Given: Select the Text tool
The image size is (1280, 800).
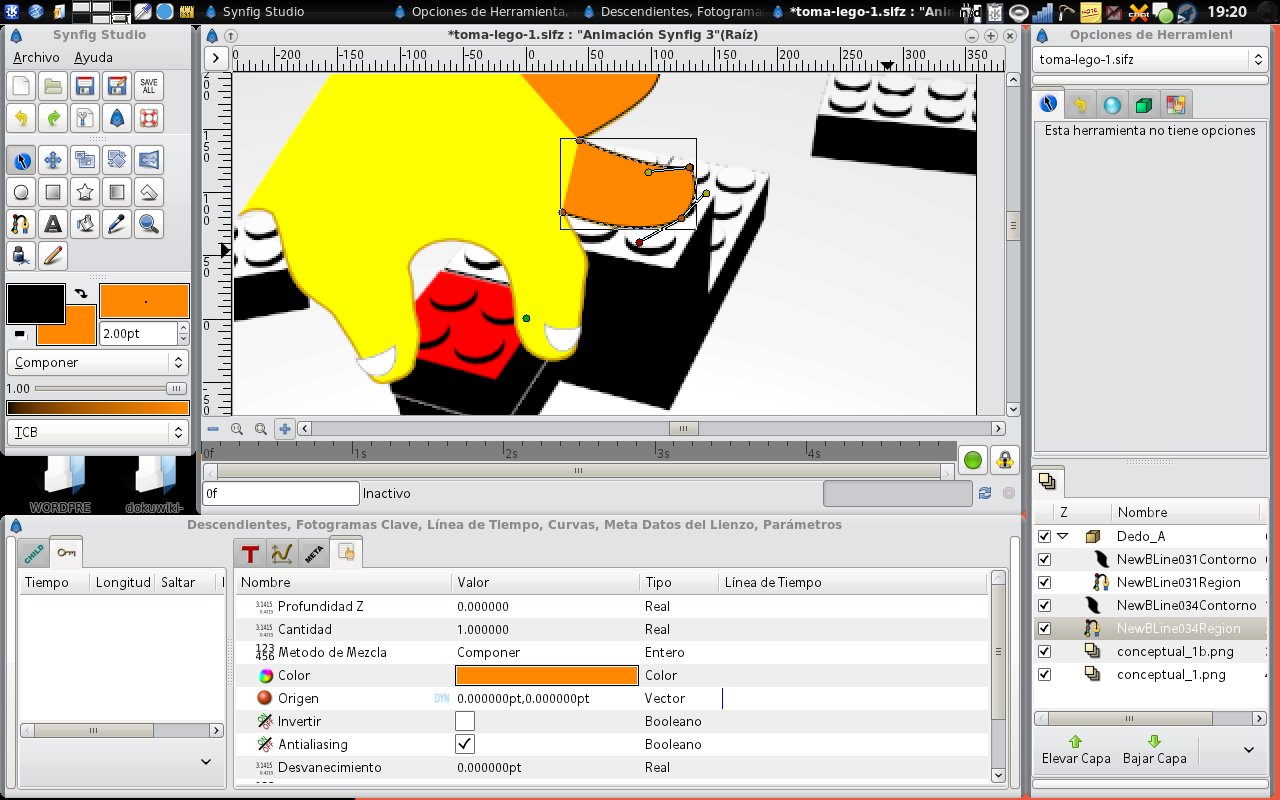Looking at the screenshot, I should pyautogui.click(x=54, y=224).
